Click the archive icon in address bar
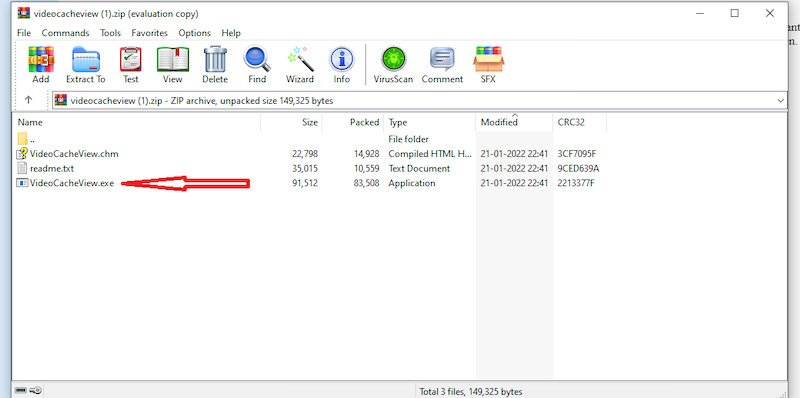 [61, 101]
